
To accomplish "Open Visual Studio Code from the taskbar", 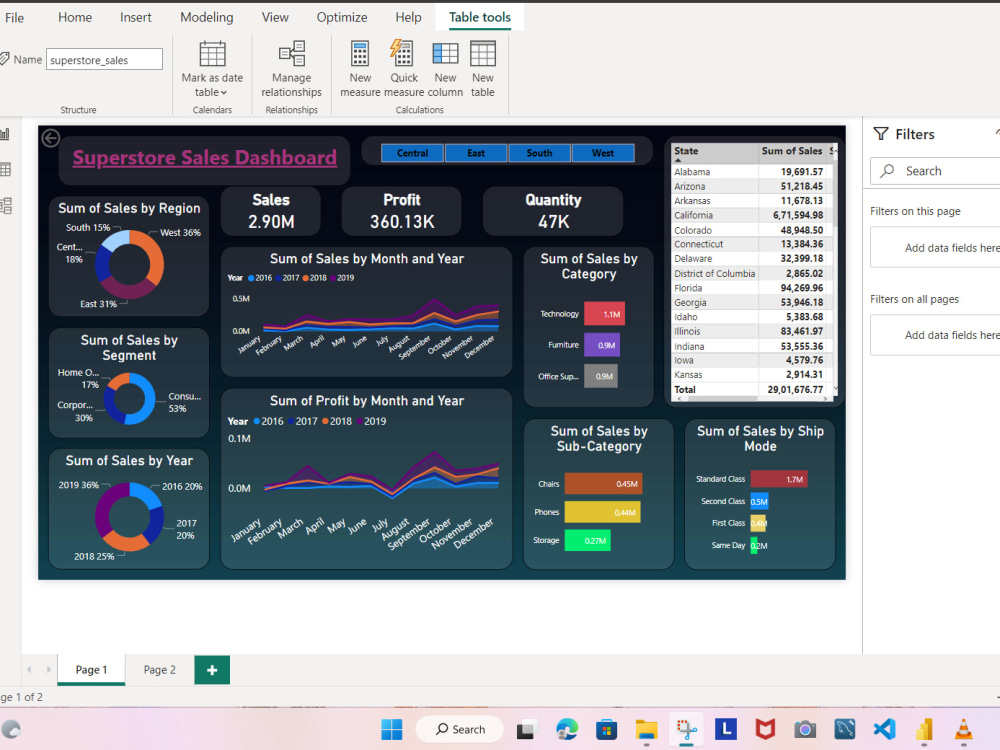I will 884,729.
